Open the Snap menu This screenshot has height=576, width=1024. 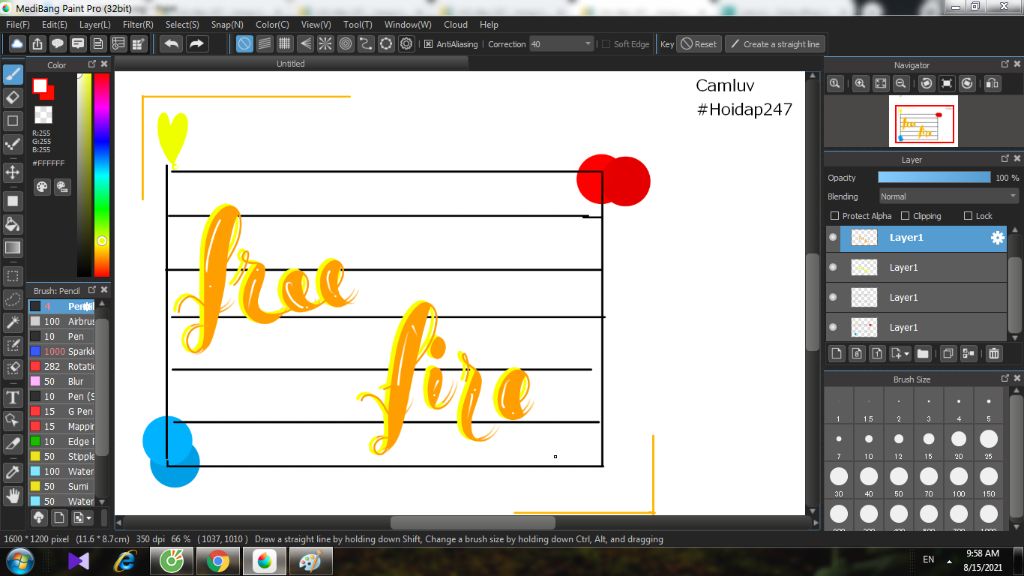point(227,25)
